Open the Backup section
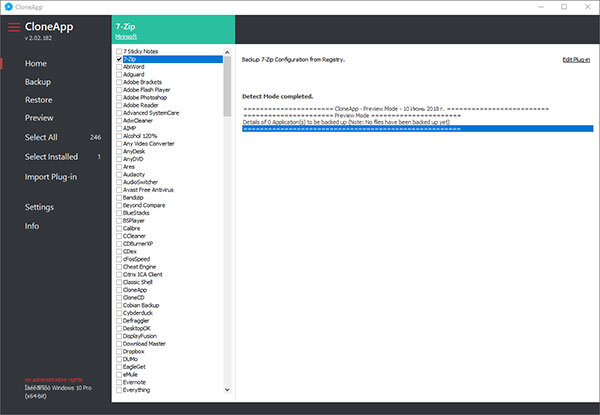 coord(38,82)
